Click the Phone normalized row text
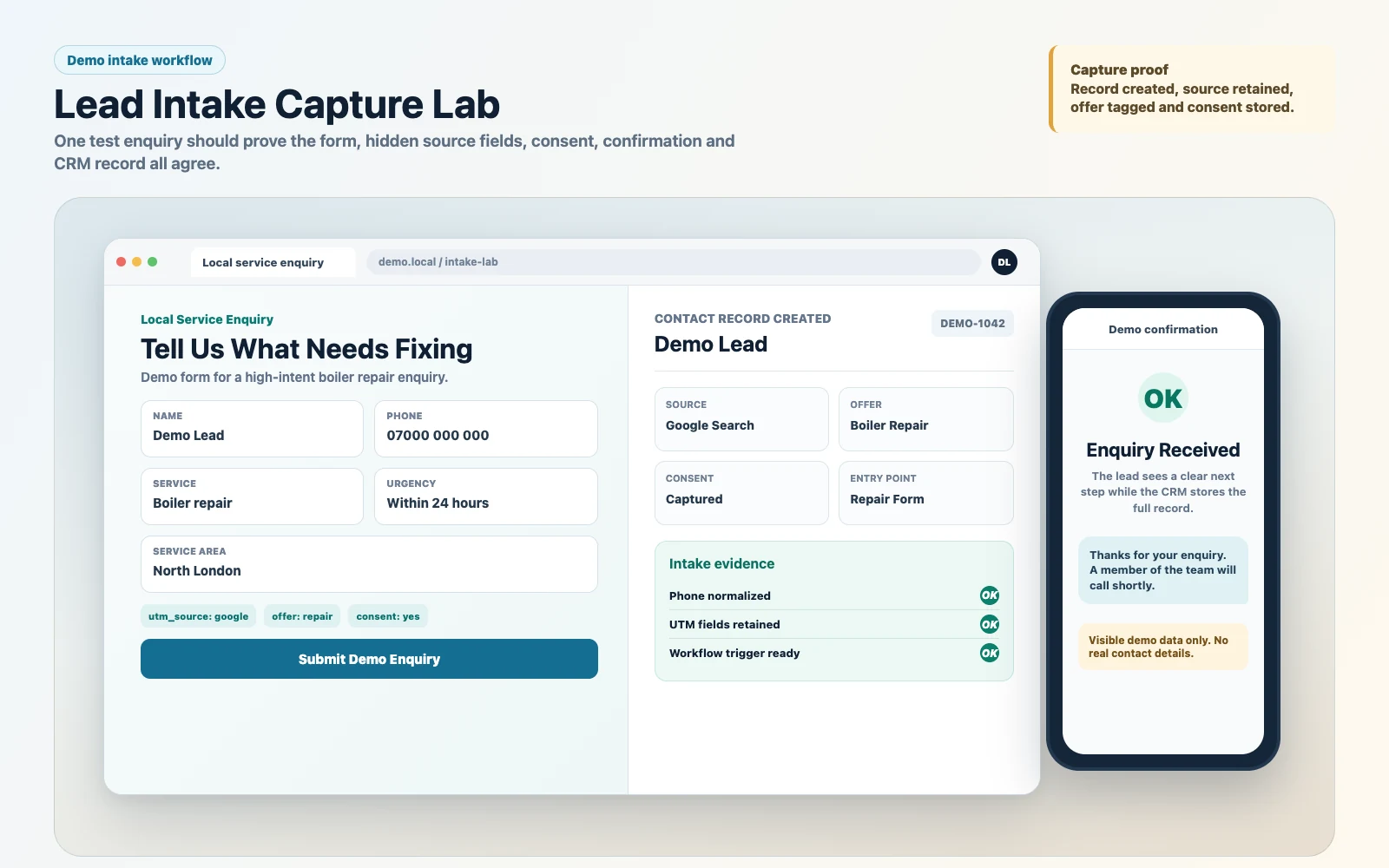 720,595
